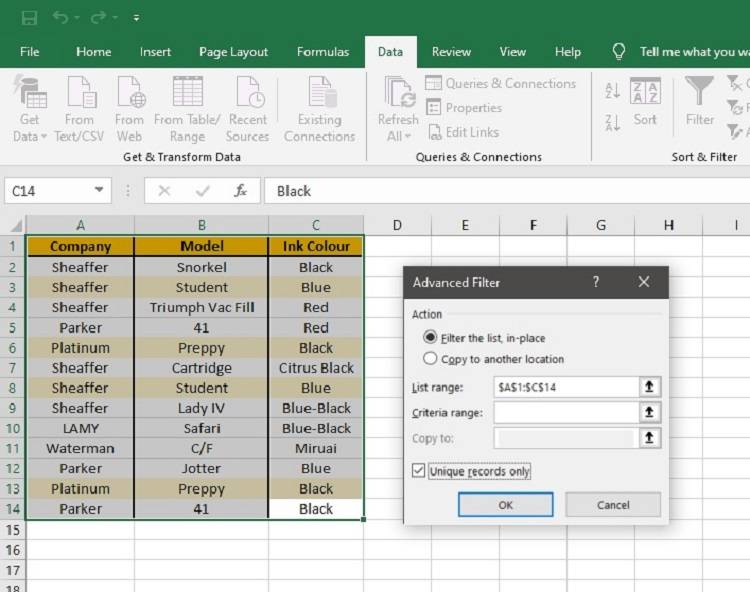Switch to the Formulas tab
This screenshot has height=592, width=750.
323,52
